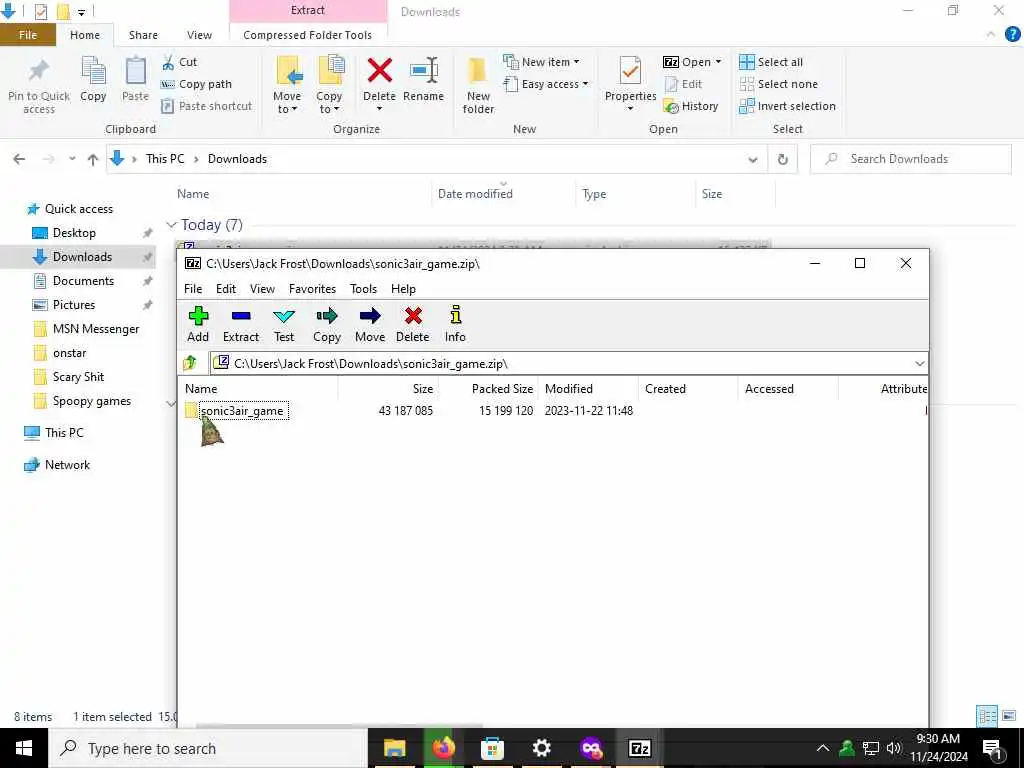
Task: Click Select none in Explorer ribbon
Action: 778,84
